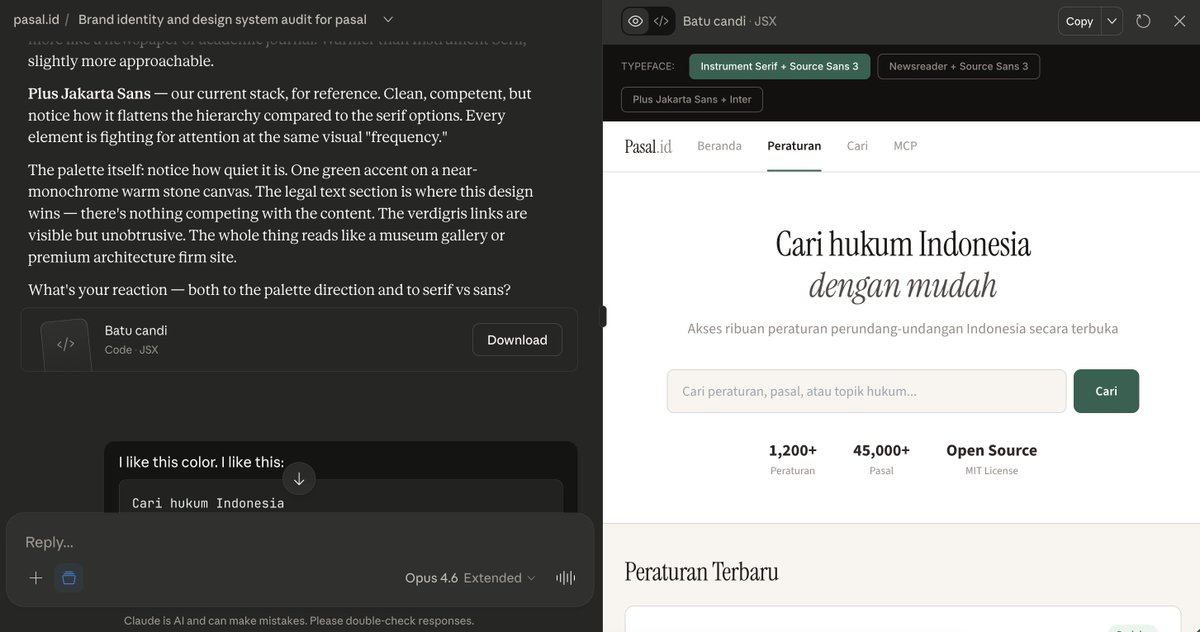Open the Peraturan nav tab
1200x632 pixels.
(x=794, y=146)
